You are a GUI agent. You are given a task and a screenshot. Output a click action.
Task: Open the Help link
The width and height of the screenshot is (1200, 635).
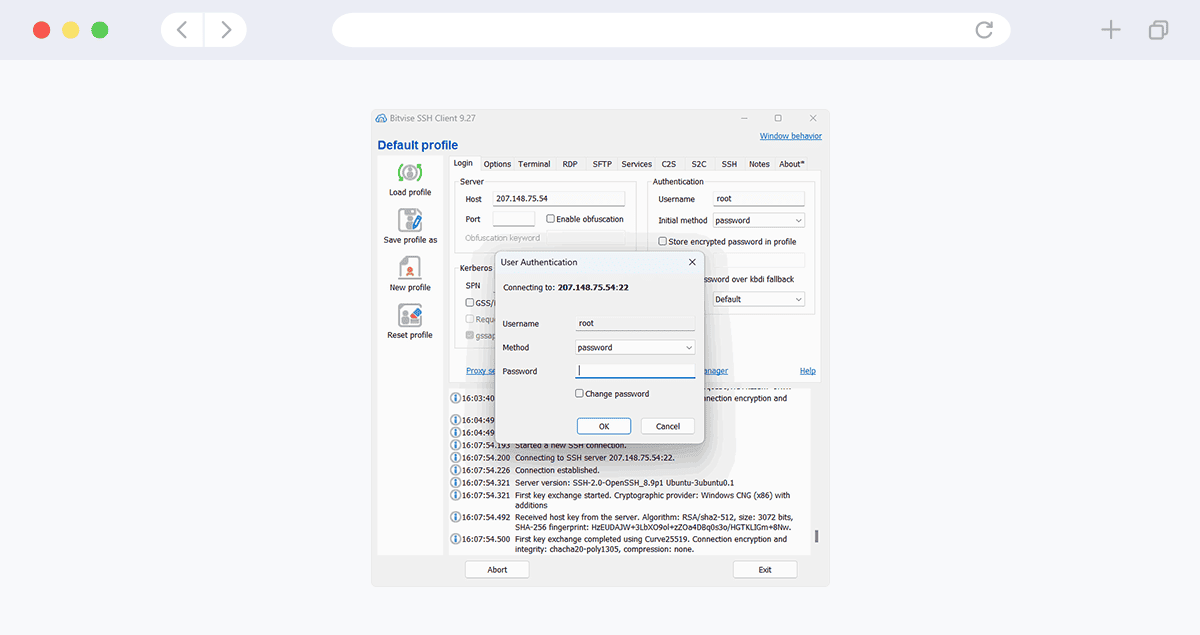click(x=808, y=371)
